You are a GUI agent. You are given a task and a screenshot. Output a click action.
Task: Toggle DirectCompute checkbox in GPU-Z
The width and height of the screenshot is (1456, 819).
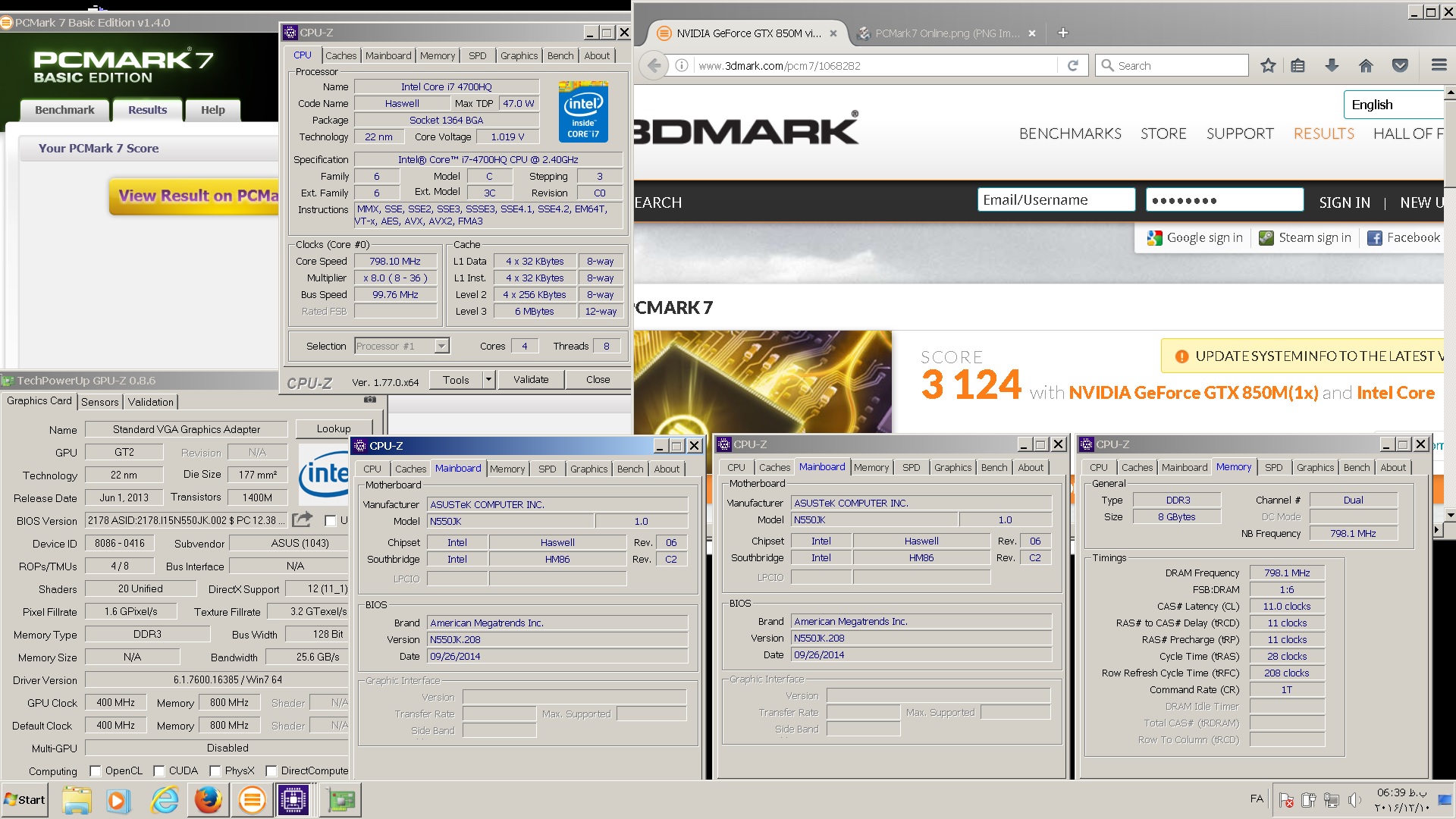point(271,770)
